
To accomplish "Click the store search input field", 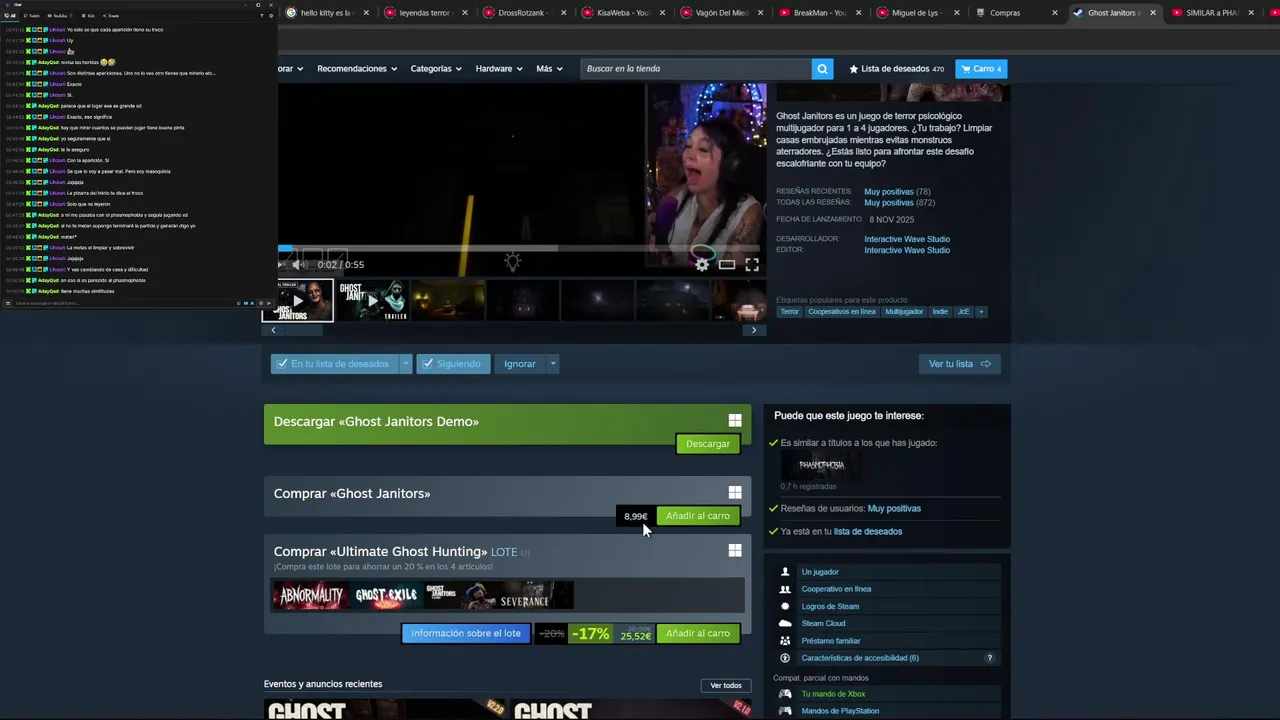I will coord(696,69).
